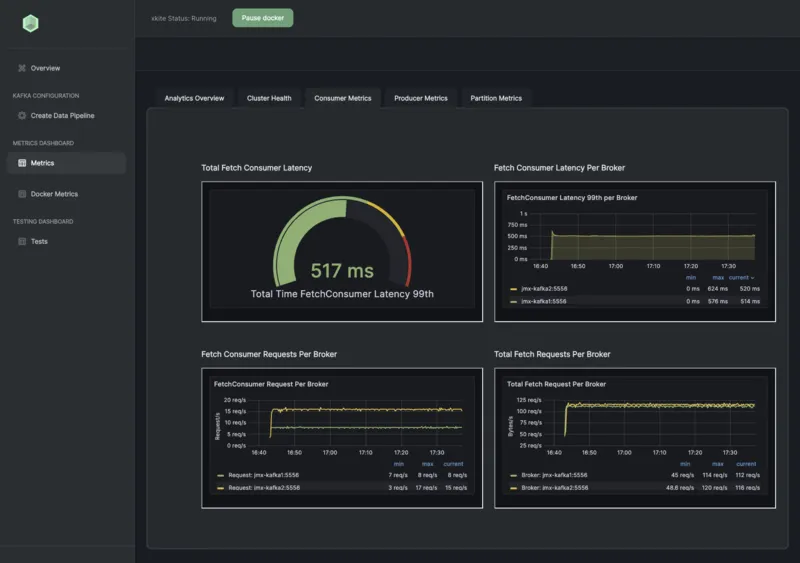
Task: Click the xkite hexagon logo
Action: pyautogui.click(x=30, y=23)
